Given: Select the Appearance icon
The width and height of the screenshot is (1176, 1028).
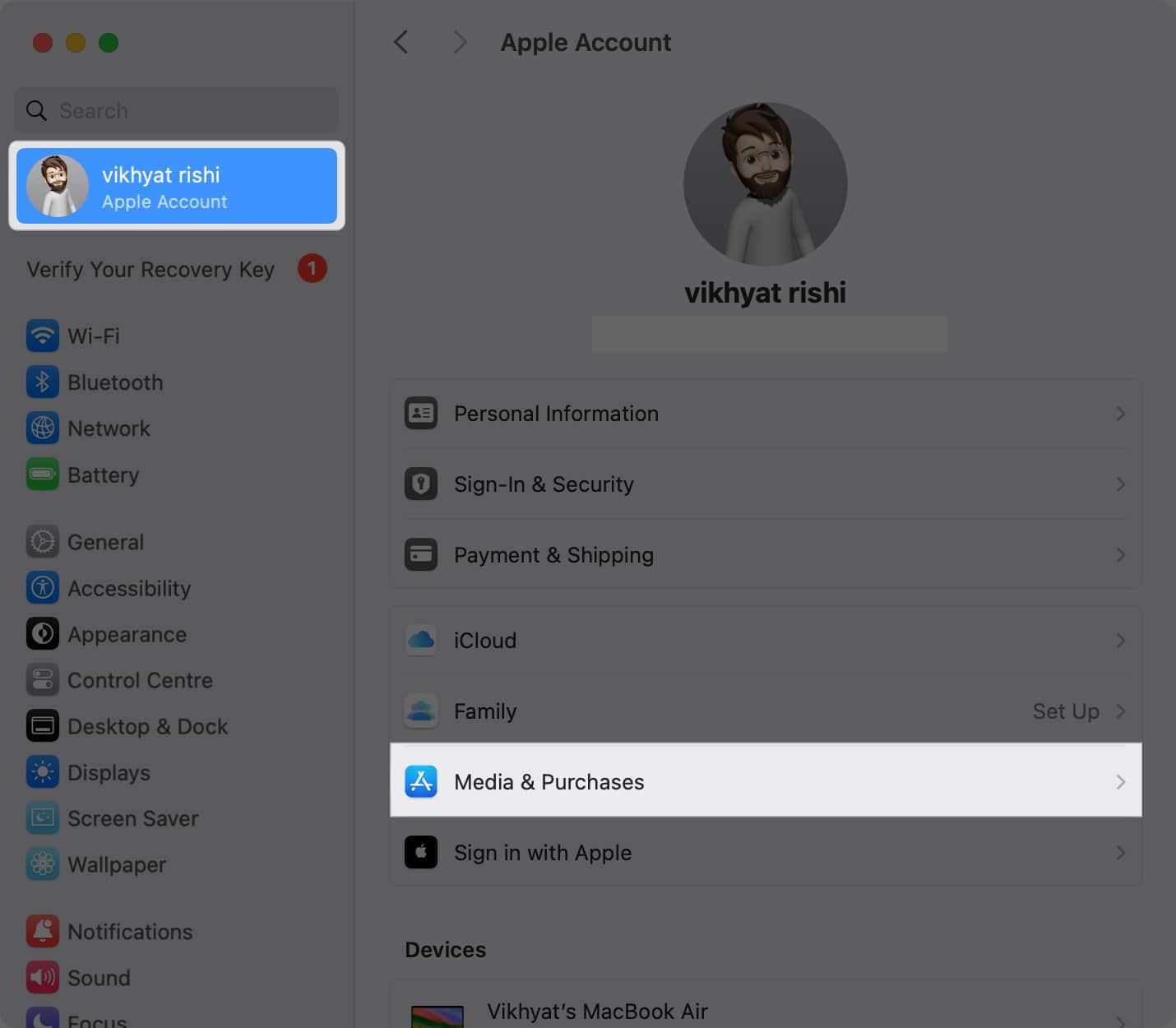Looking at the screenshot, I should [x=43, y=634].
